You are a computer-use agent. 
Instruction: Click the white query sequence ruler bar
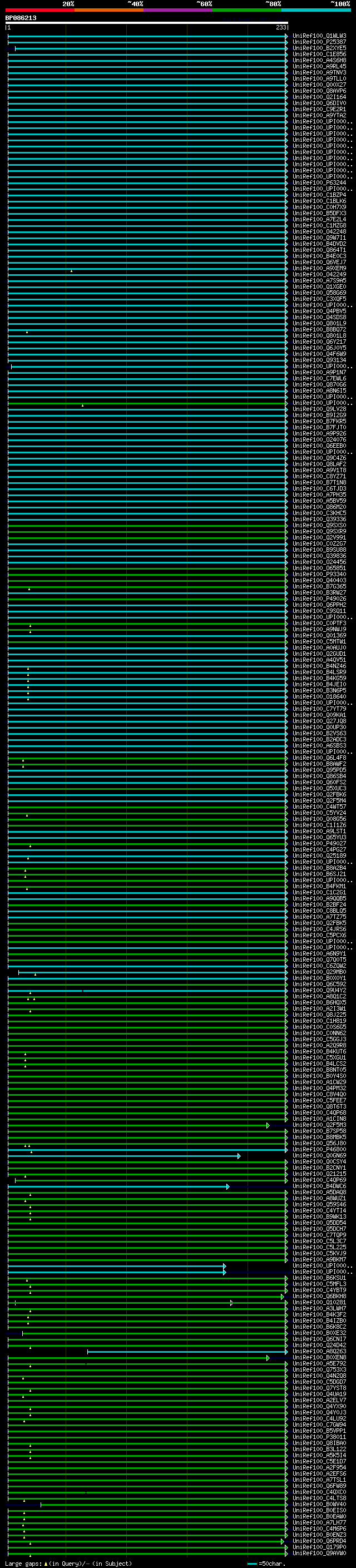tap(146, 22)
